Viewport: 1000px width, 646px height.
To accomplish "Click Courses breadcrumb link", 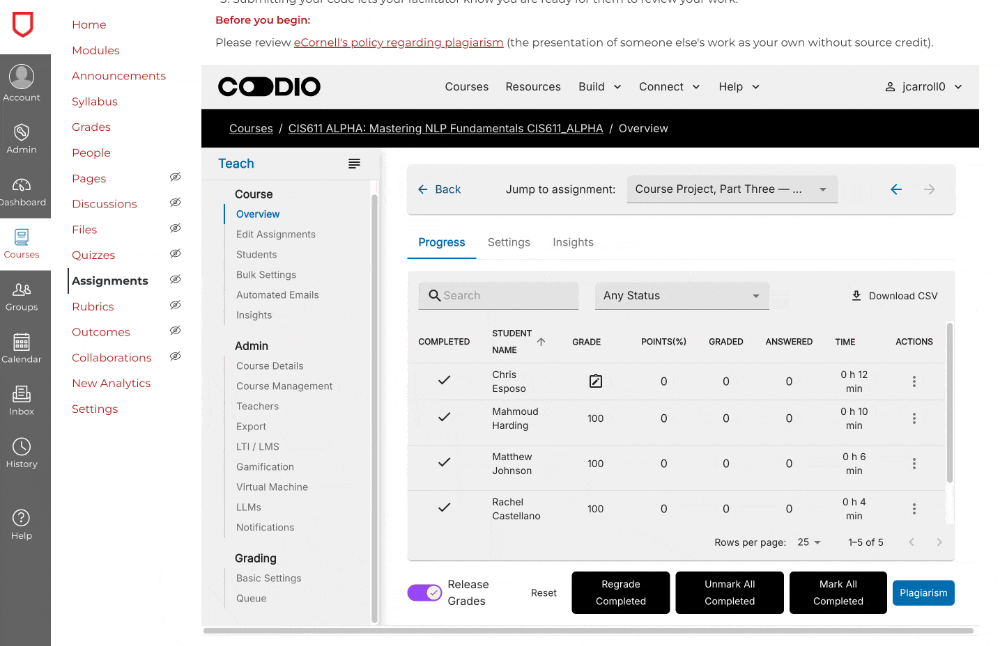I will [251, 128].
